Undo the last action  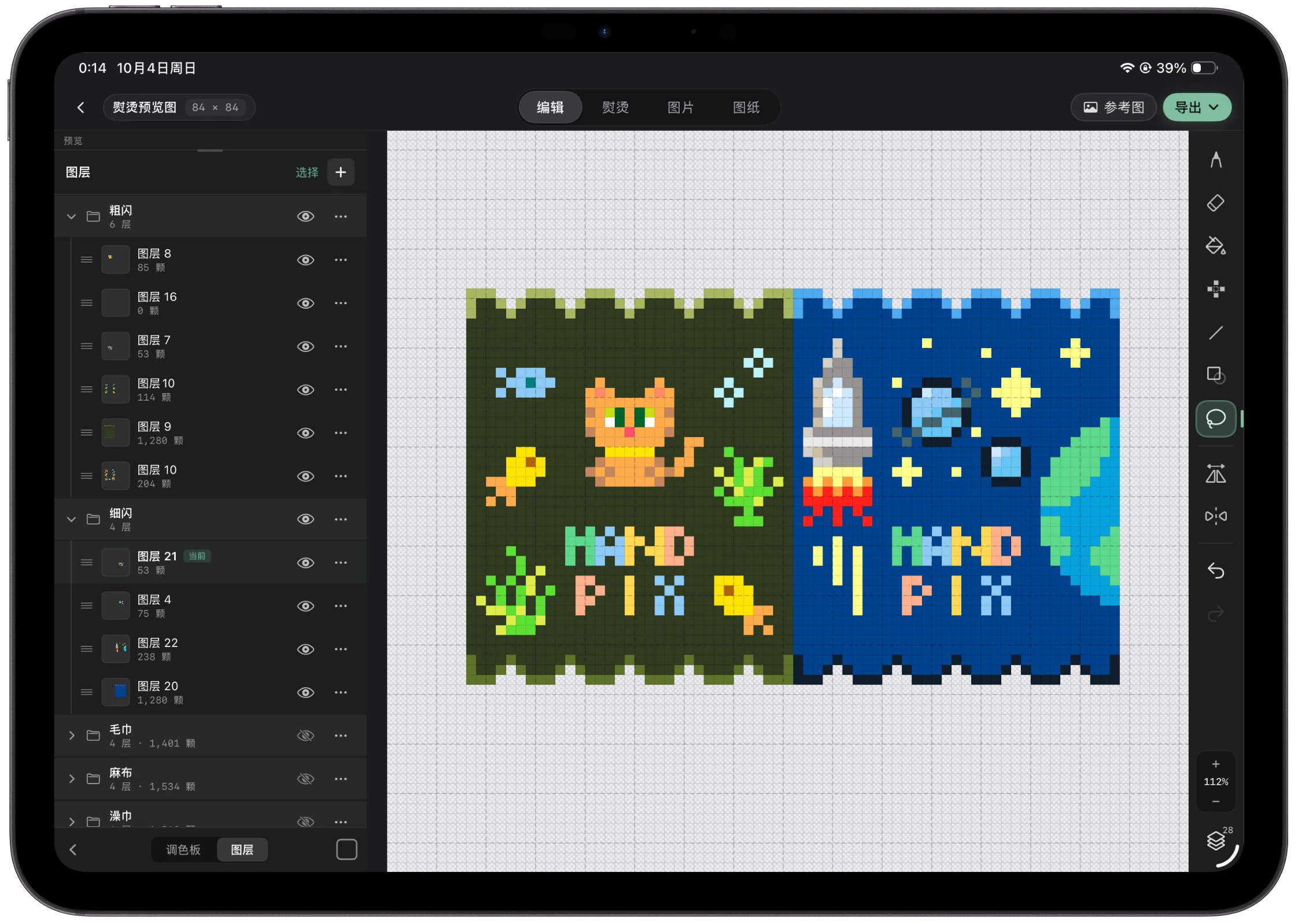(x=1215, y=571)
